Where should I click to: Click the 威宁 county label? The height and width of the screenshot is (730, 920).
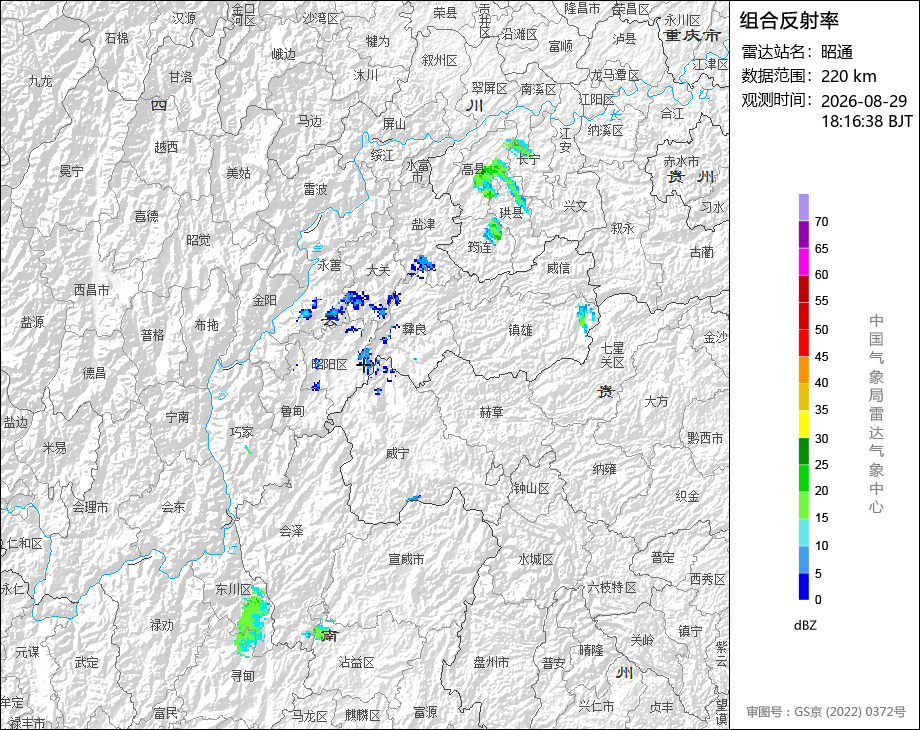(398, 453)
